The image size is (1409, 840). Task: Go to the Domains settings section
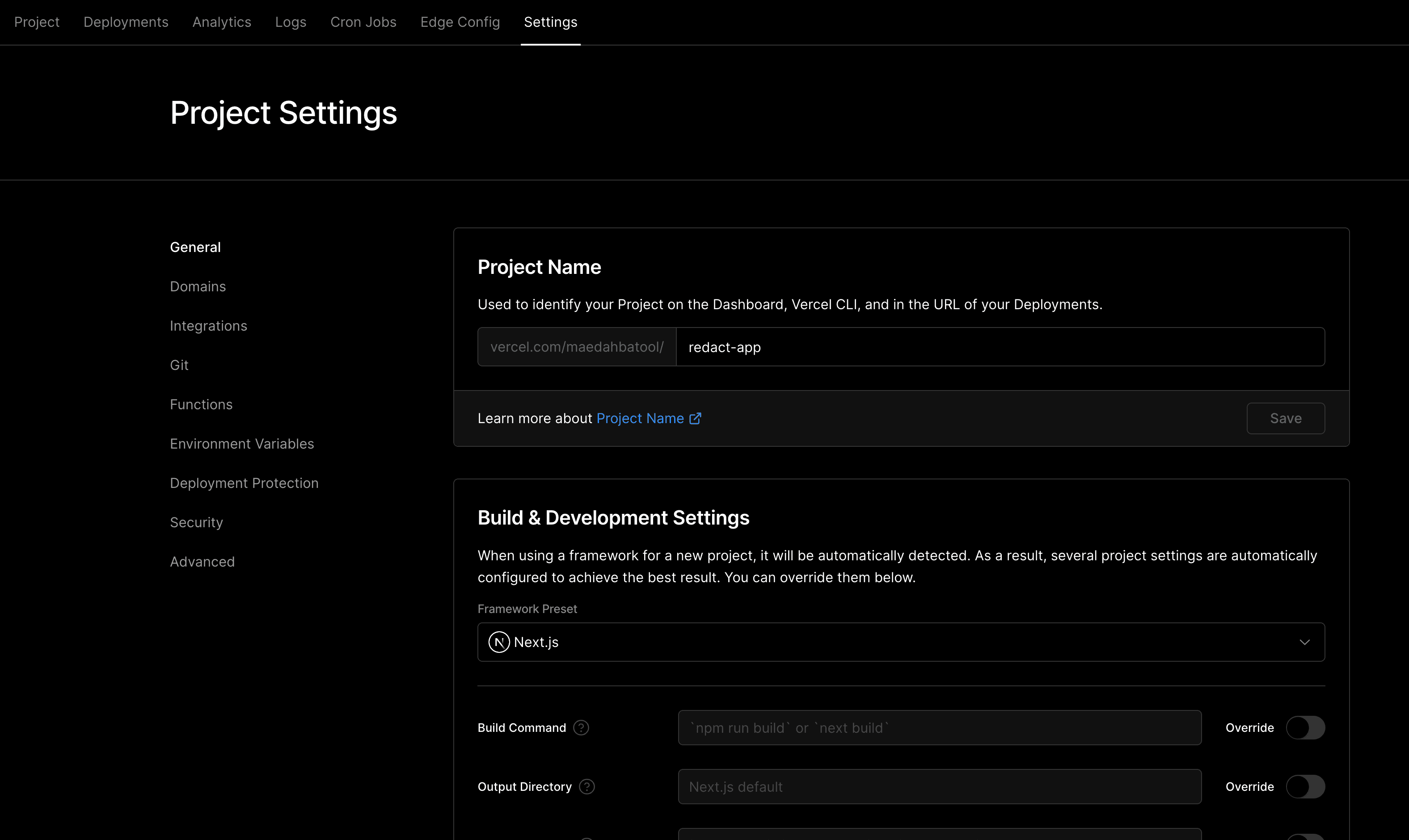coord(198,286)
